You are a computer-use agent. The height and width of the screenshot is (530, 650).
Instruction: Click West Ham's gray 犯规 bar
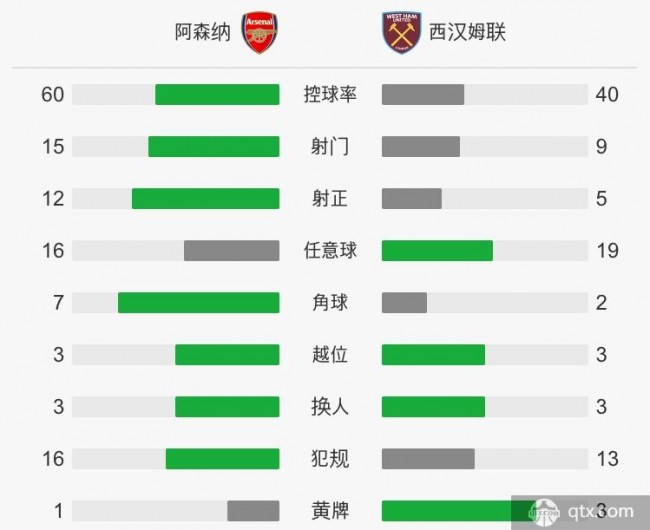[428, 459]
